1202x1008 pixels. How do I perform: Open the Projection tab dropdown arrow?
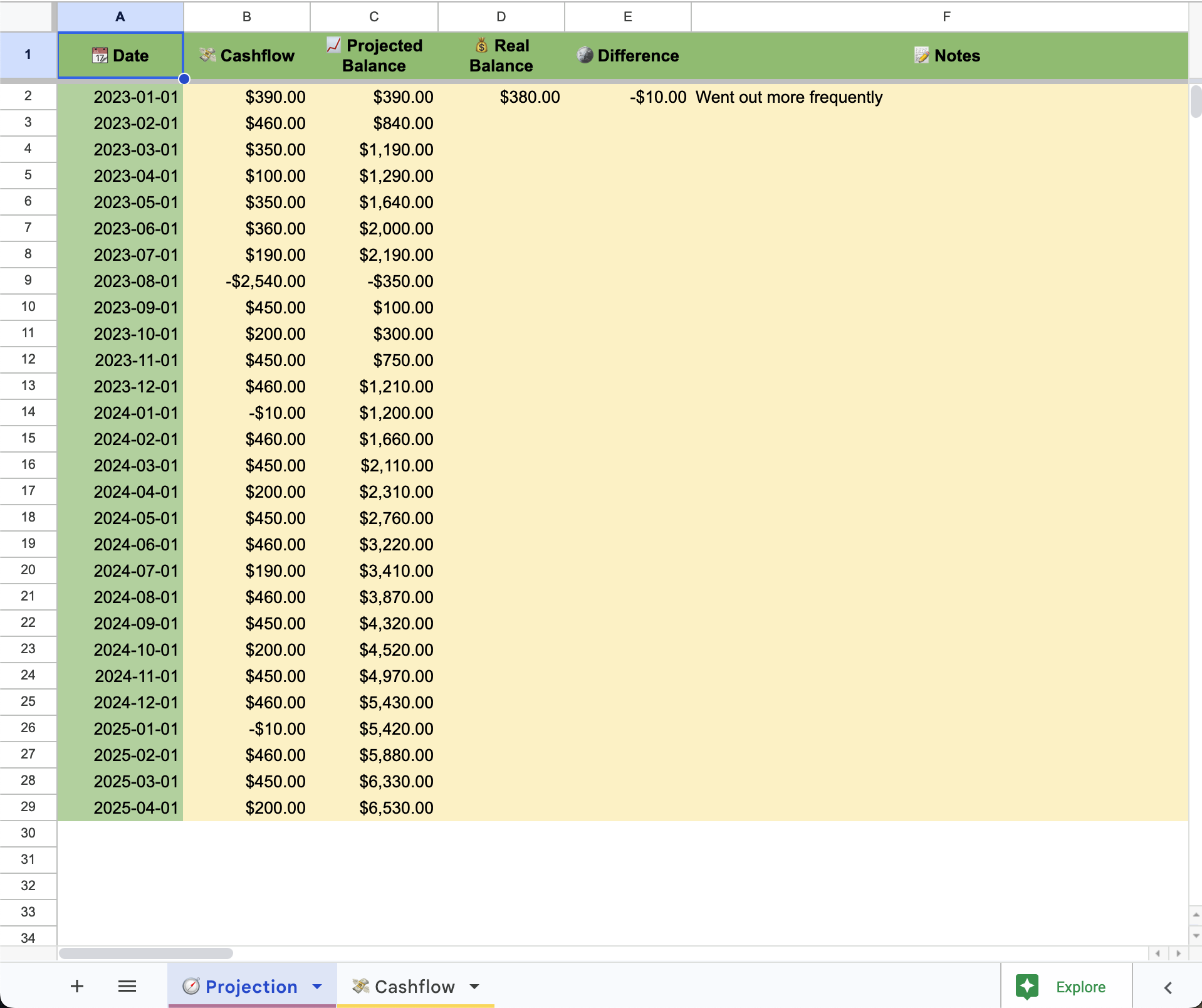[x=317, y=986]
